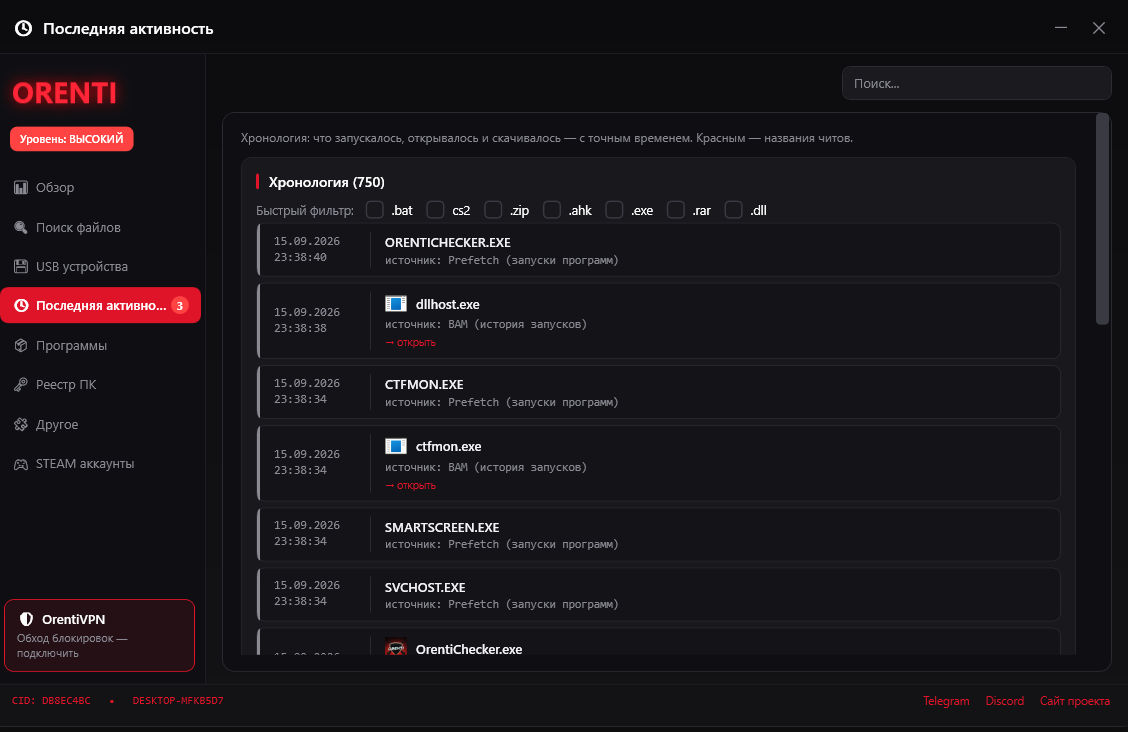This screenshot has width=1128, height=732.
Task: Open the Обзор section
Action: pos(101,188)
